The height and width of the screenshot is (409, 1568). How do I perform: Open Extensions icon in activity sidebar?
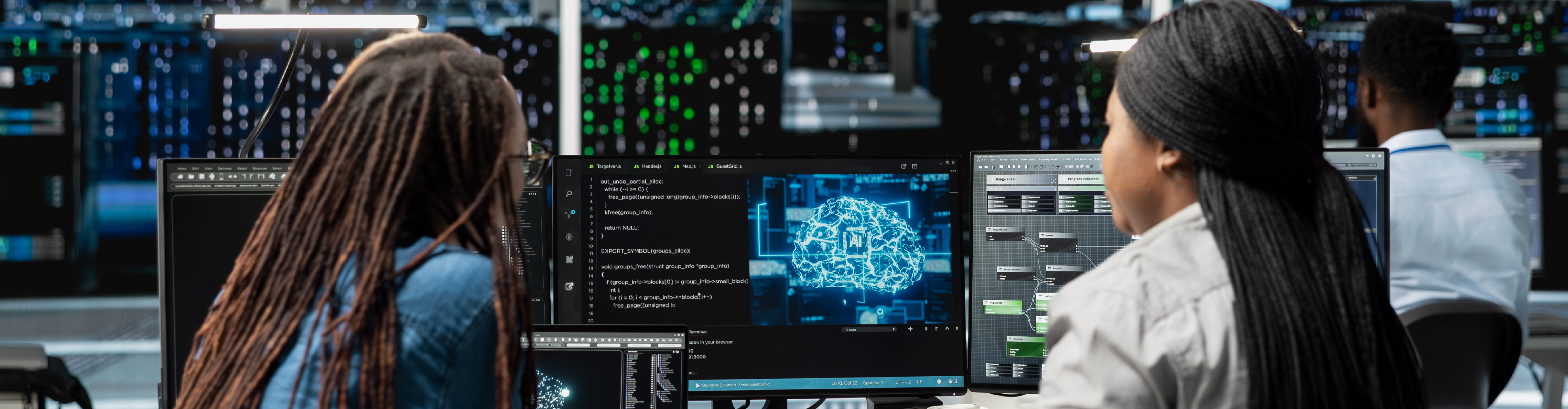[x=569, y=260]
